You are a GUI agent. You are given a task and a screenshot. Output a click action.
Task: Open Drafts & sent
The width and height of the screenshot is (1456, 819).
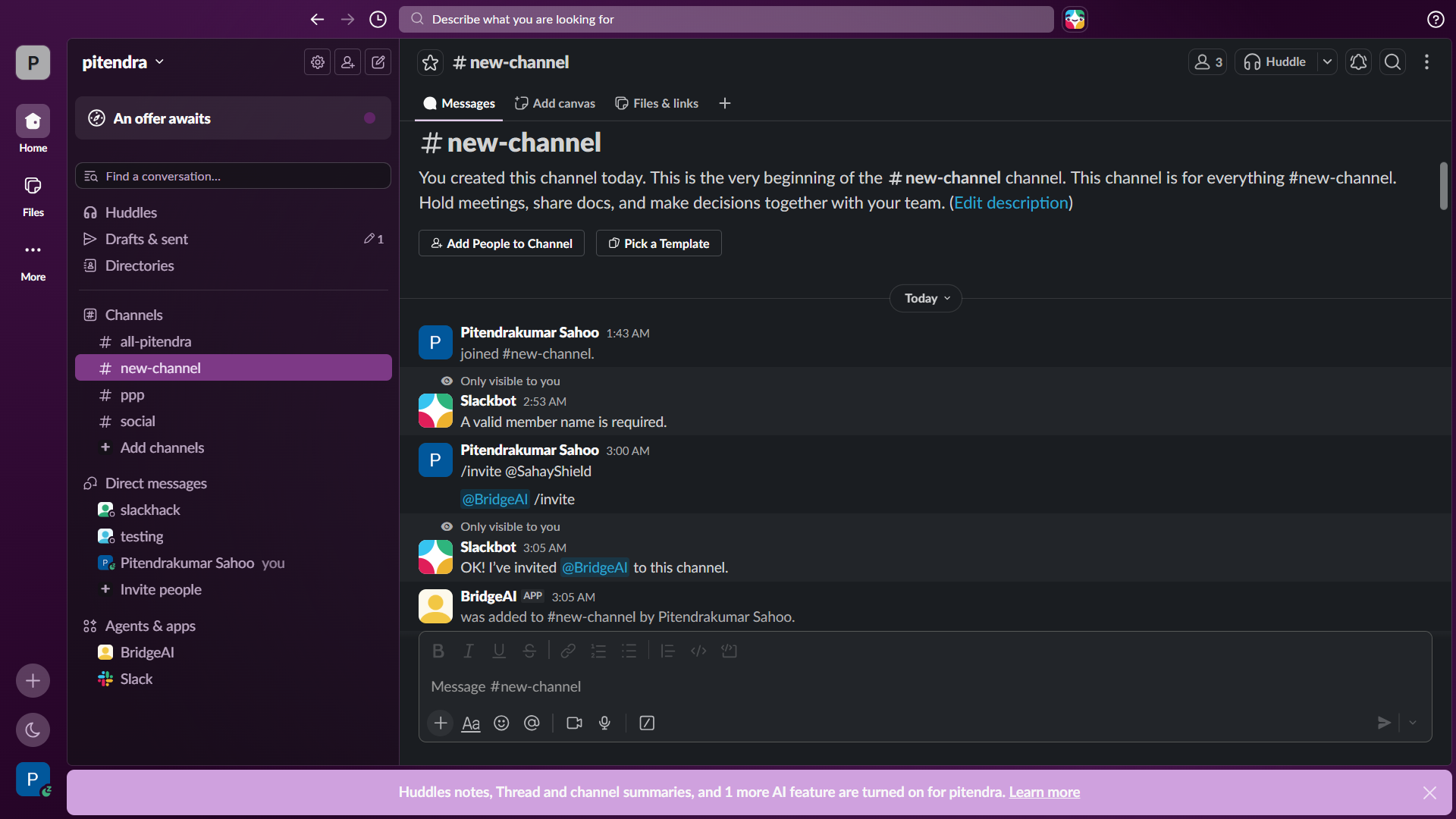[x=233, y=240]
